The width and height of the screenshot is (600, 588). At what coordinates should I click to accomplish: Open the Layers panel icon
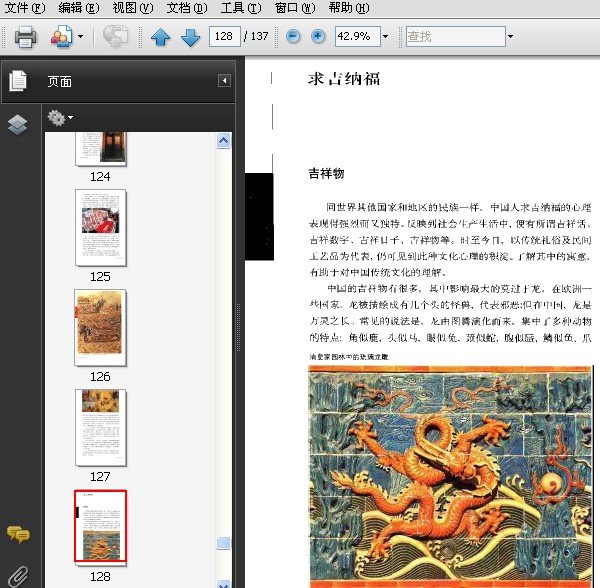pyautogui.click(x=18, y=124)
